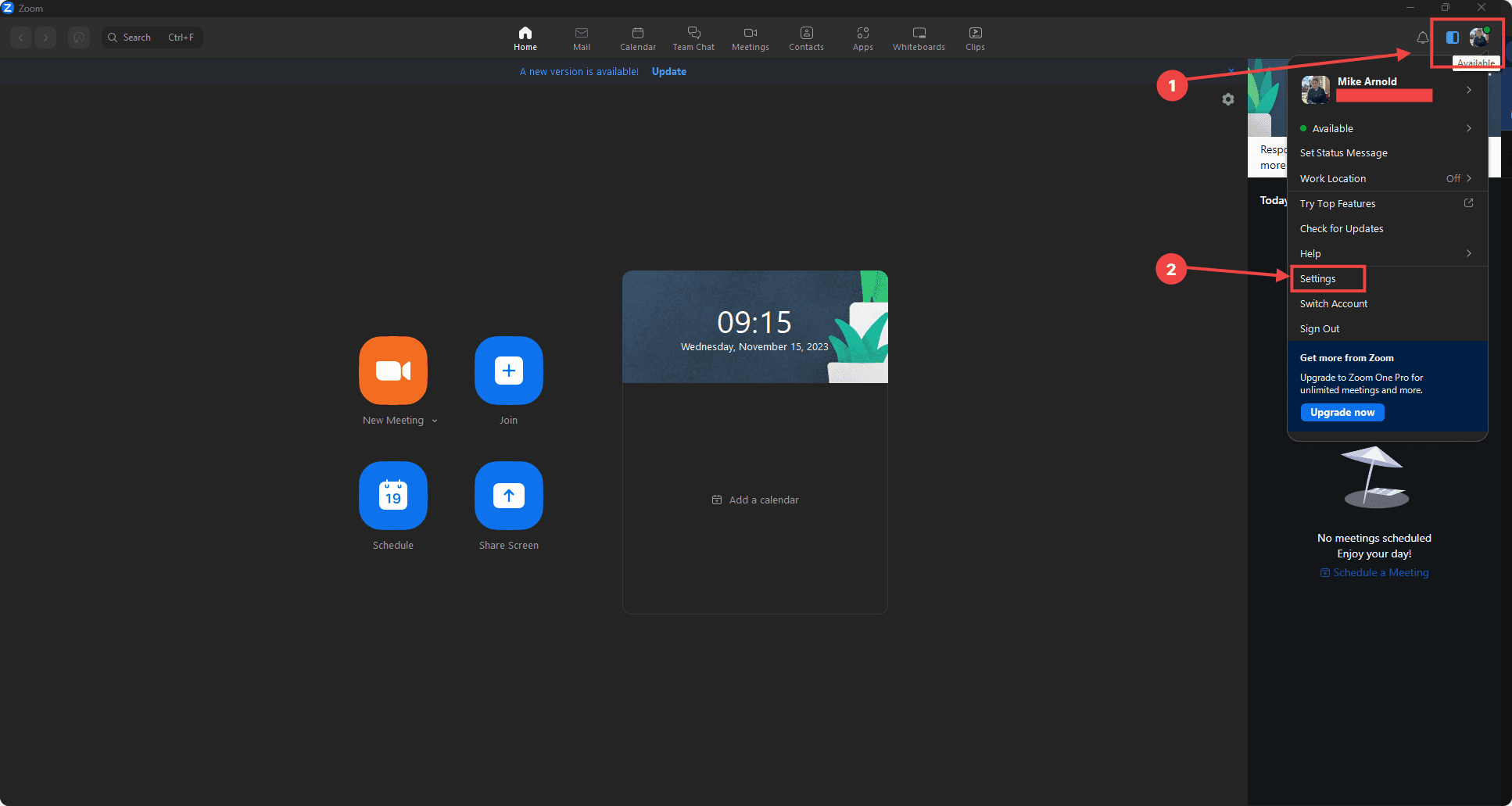Click the Join icon
Viewport: 1512px width, 806px height.
pos(509,371)
